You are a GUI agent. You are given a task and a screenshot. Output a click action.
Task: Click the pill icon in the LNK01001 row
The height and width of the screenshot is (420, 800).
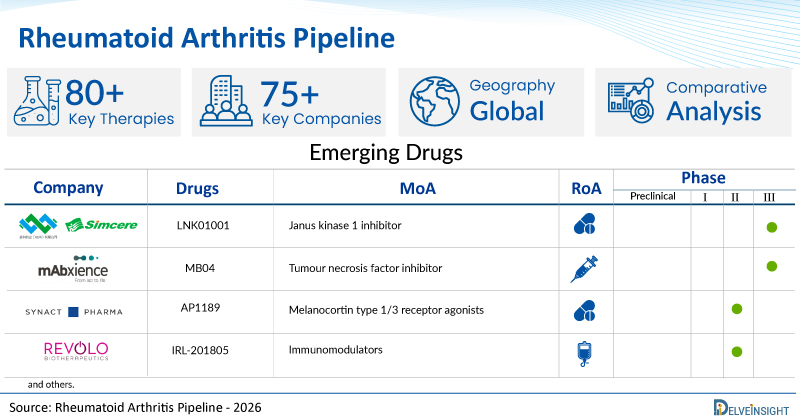coord(585,226)
